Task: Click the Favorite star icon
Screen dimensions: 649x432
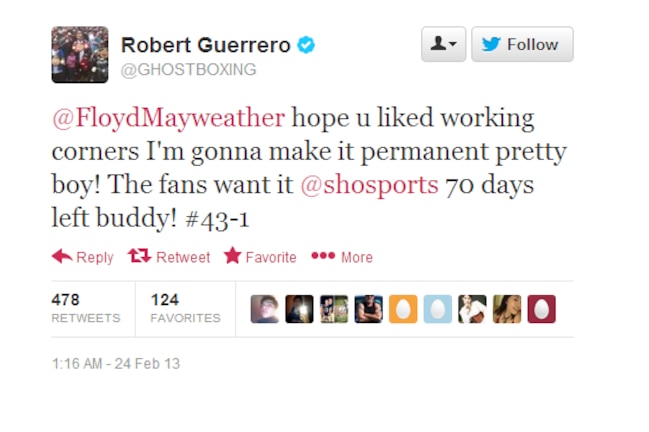Action: pos(233,255)
